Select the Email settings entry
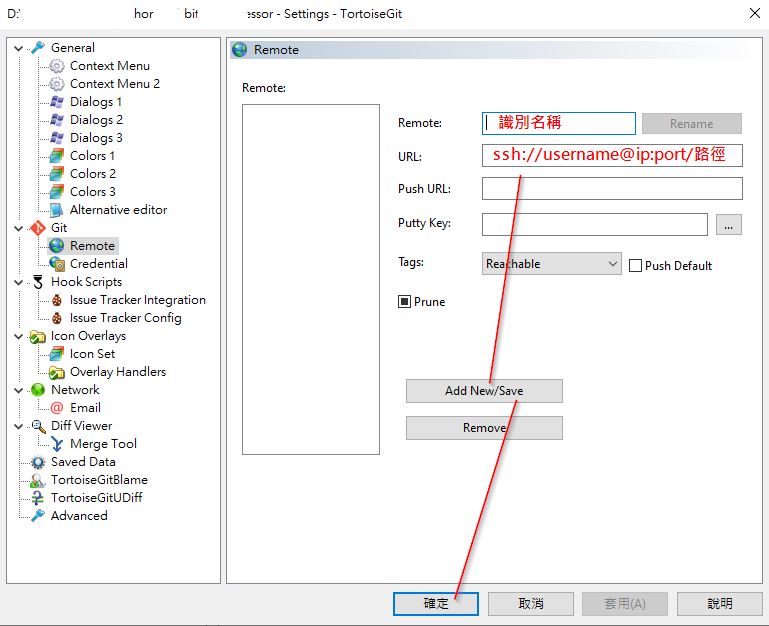This screenshot has height=626, width=769. click(x=85, y=408)
